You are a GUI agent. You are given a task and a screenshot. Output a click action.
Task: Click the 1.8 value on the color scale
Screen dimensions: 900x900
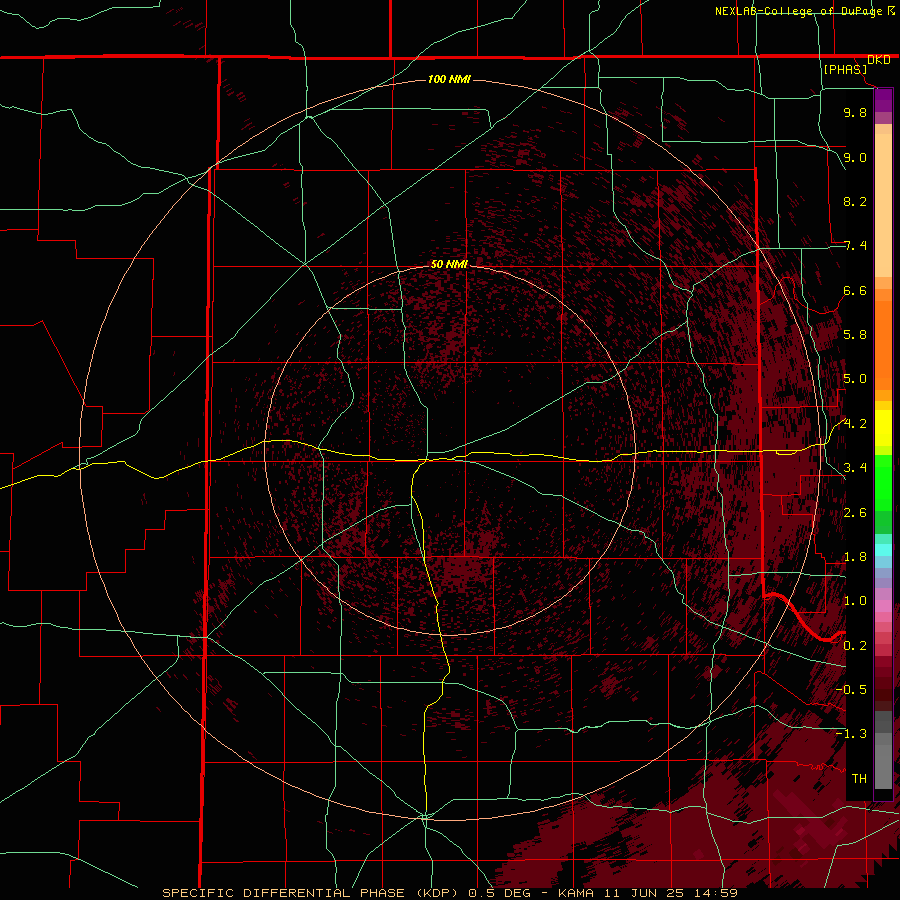pos(855,557)
